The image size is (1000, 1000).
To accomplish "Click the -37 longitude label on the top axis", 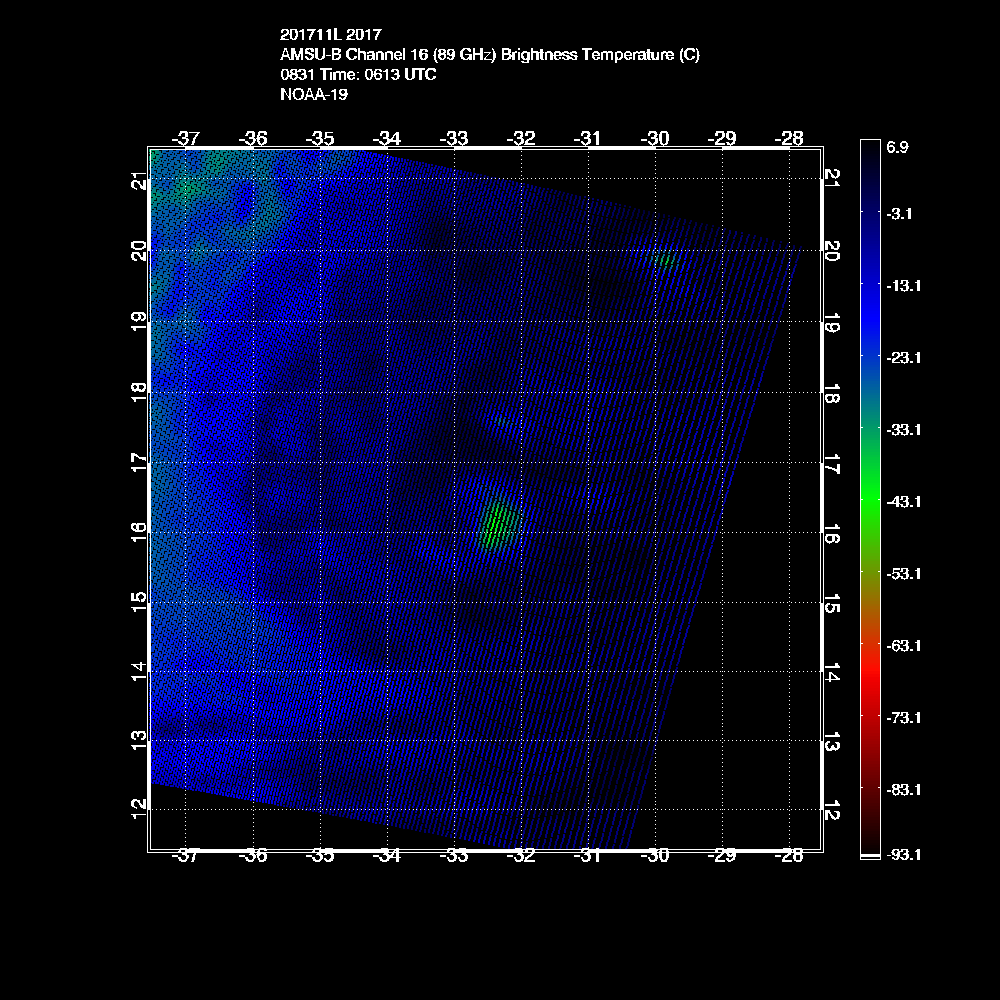I will pos(187,138).
